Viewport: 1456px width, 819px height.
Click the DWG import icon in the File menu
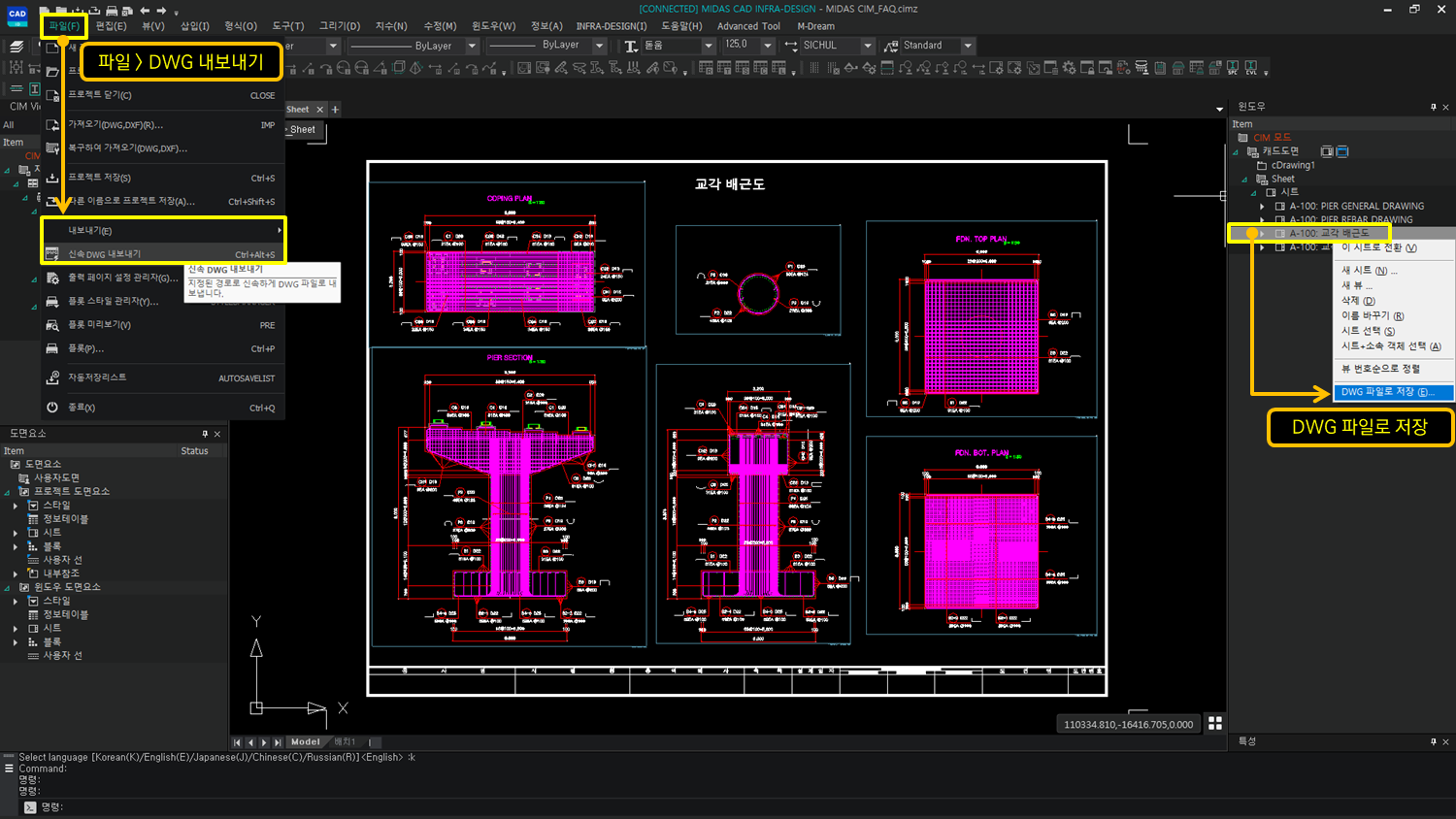(x=51, y=126)
